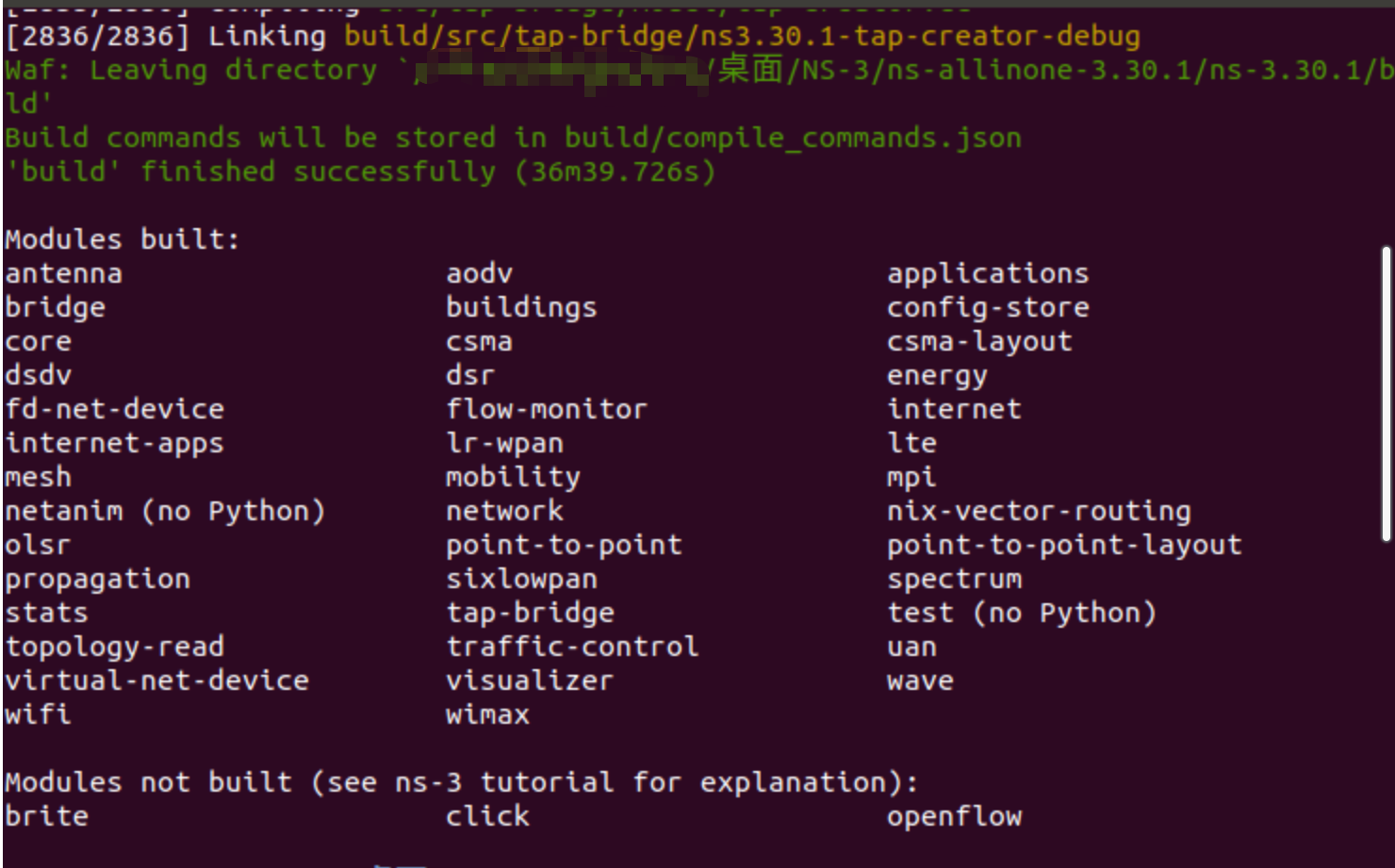Click the 'click' not-built module

pyautogui.click(x=487, y=816)
